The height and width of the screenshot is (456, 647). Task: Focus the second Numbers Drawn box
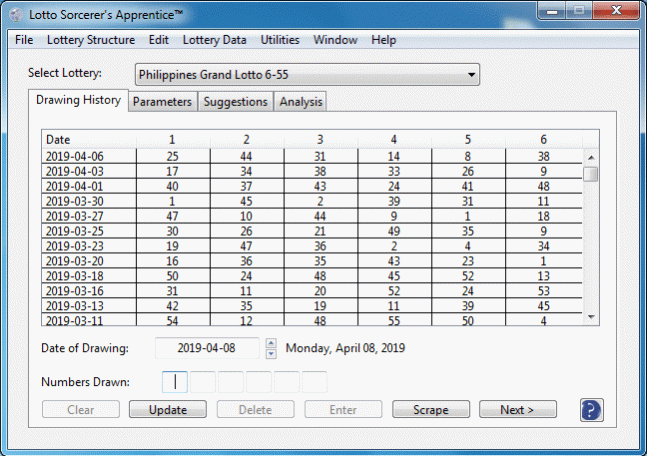(203, 382)
